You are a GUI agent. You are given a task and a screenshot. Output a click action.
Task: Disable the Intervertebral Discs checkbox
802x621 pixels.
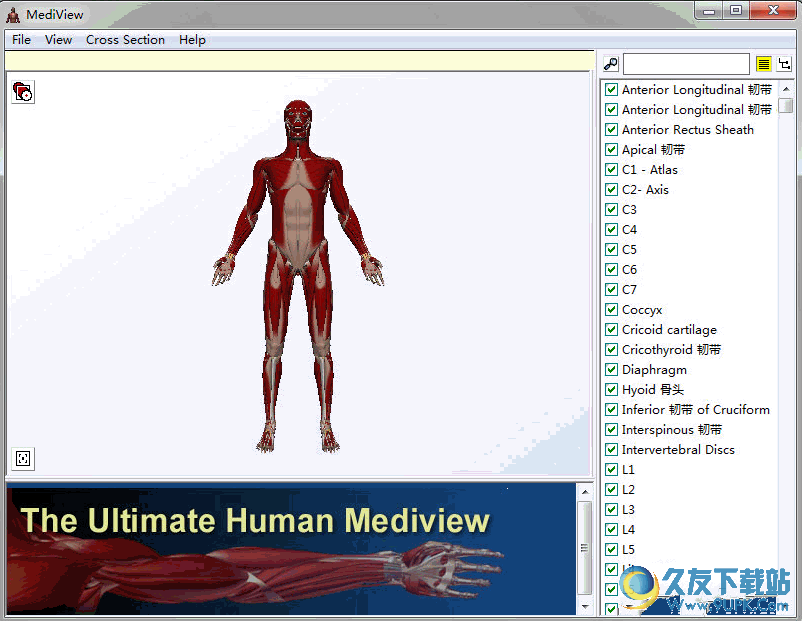611,450
